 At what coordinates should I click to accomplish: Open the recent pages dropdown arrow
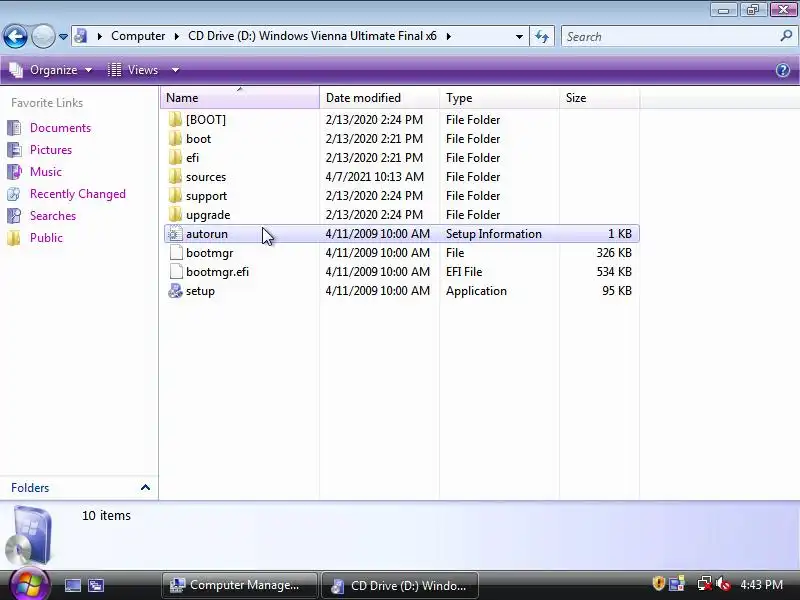tap(63, 37)
